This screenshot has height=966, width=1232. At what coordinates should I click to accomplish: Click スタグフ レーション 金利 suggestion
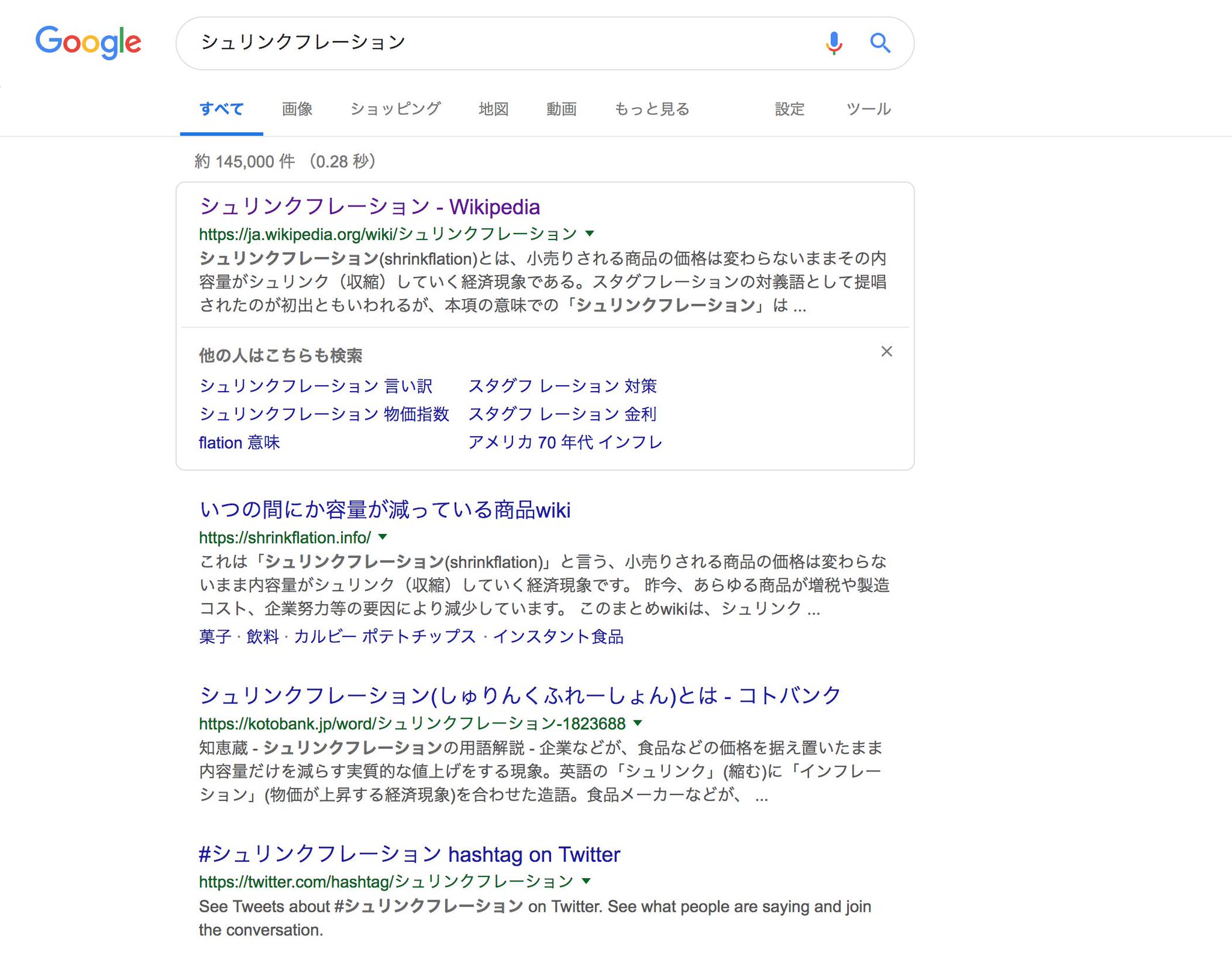(x=562, y=414)
